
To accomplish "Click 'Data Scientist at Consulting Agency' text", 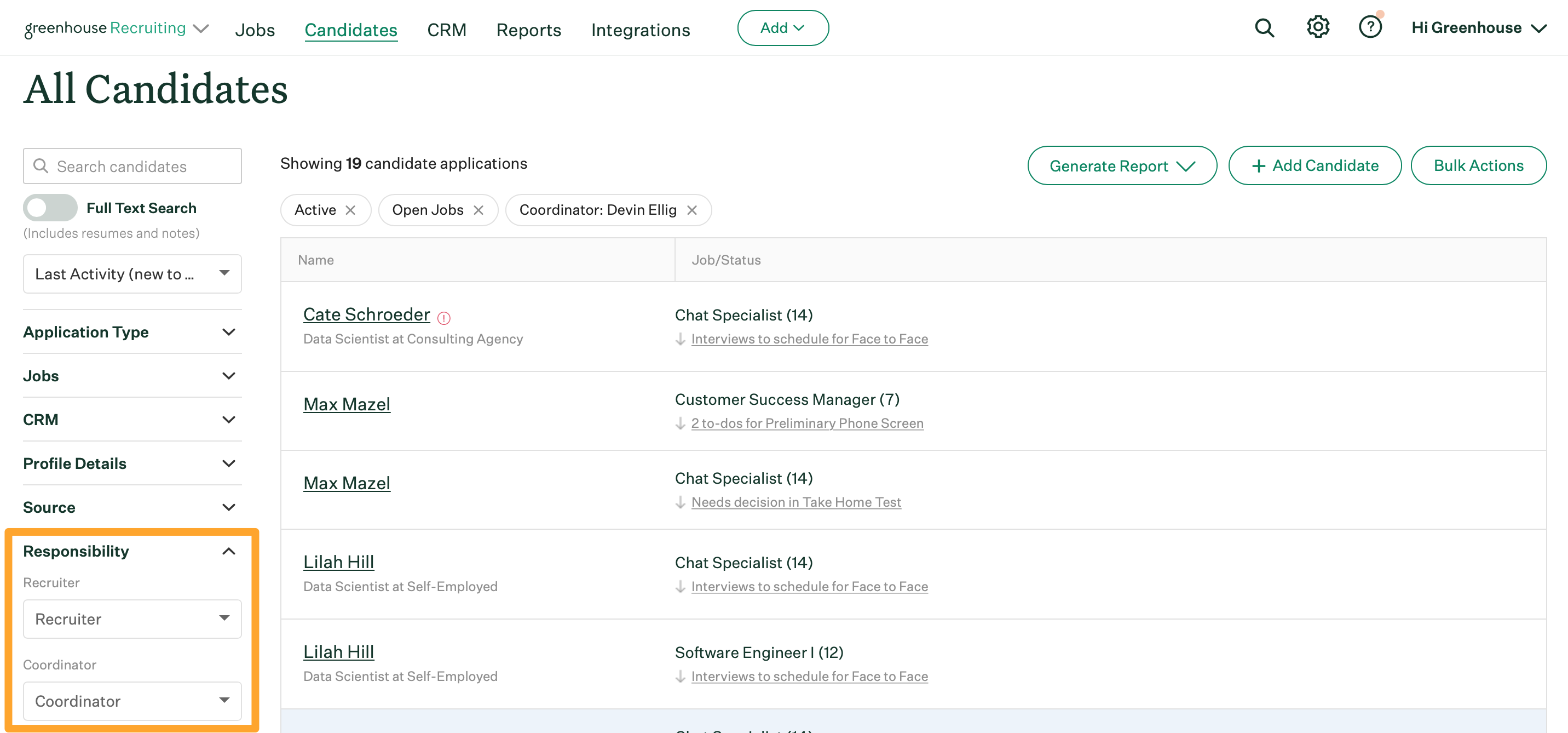I will coord(413,339).
